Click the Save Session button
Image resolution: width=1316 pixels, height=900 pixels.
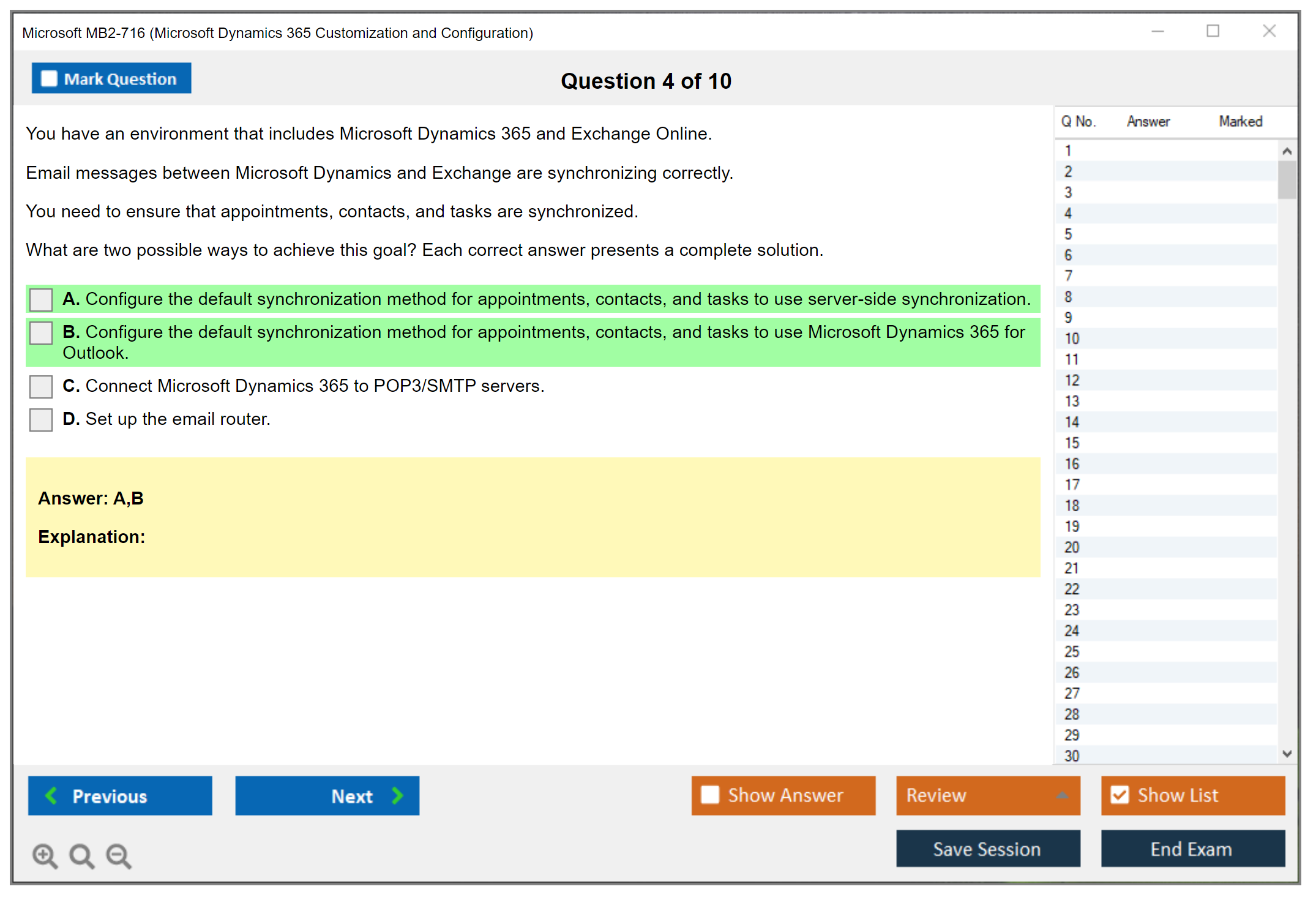click(x=987, y=849)
